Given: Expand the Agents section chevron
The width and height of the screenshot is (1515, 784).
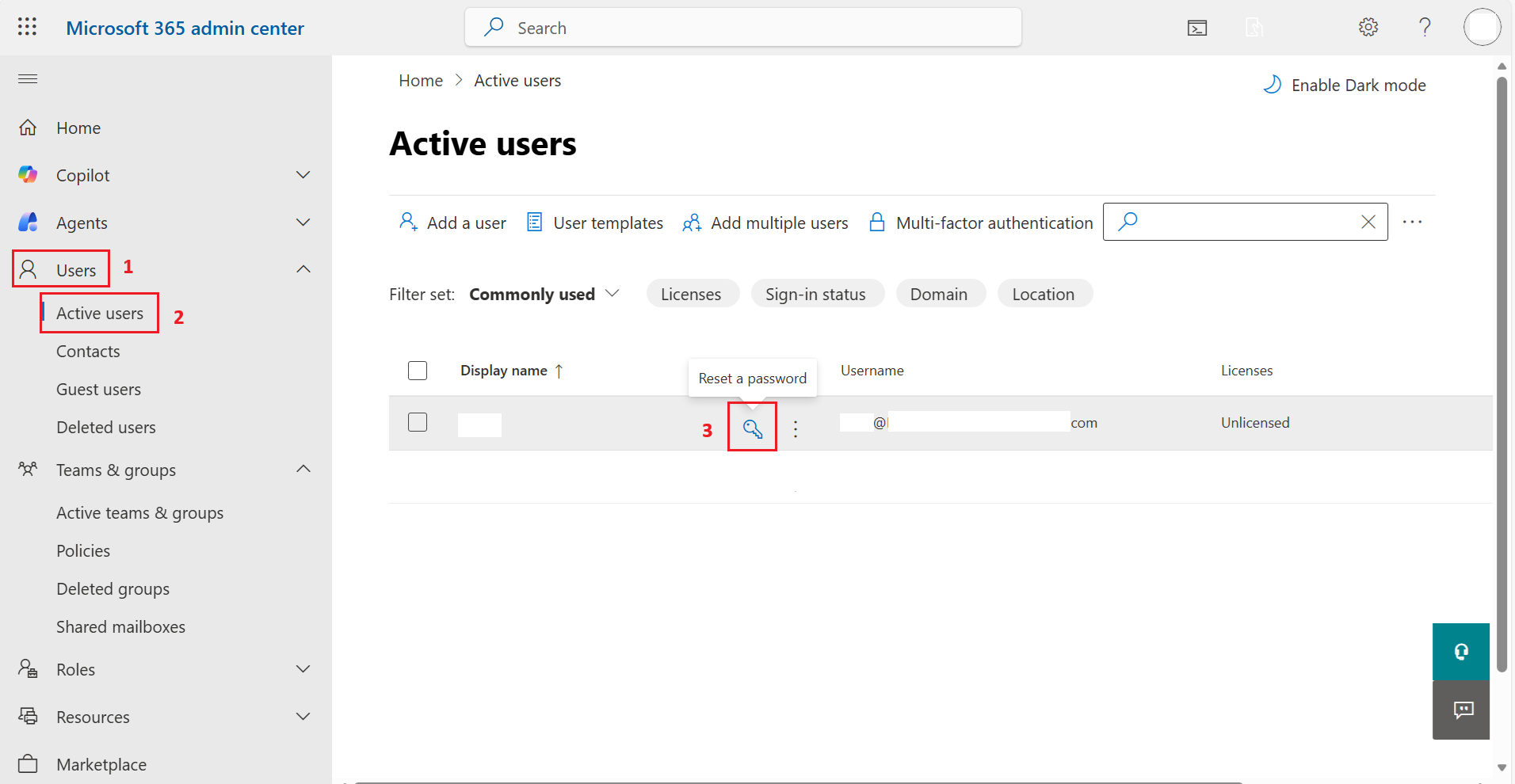Looking at the screenshot, I should click(303, 223).
